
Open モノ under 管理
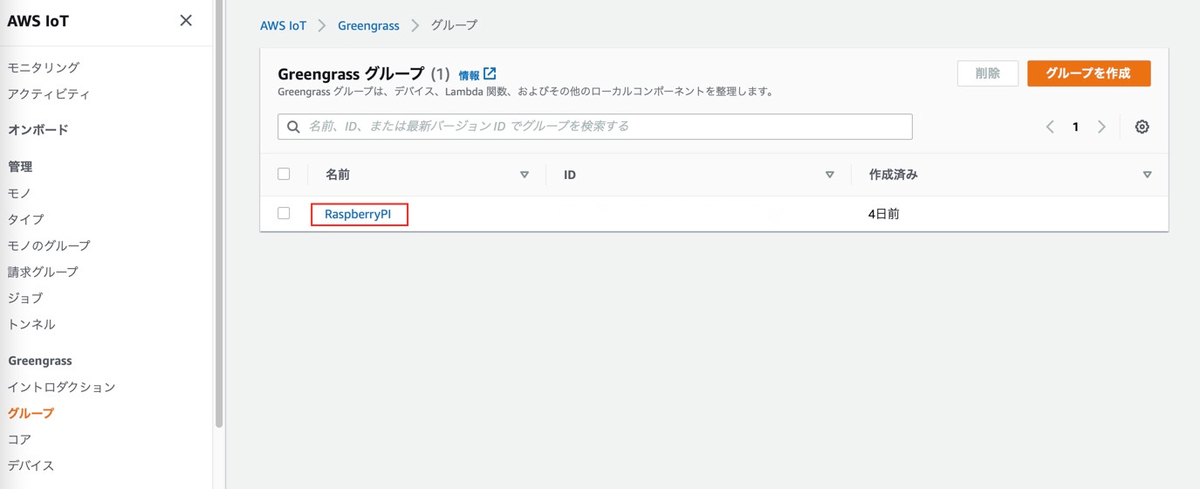[19, 193]
